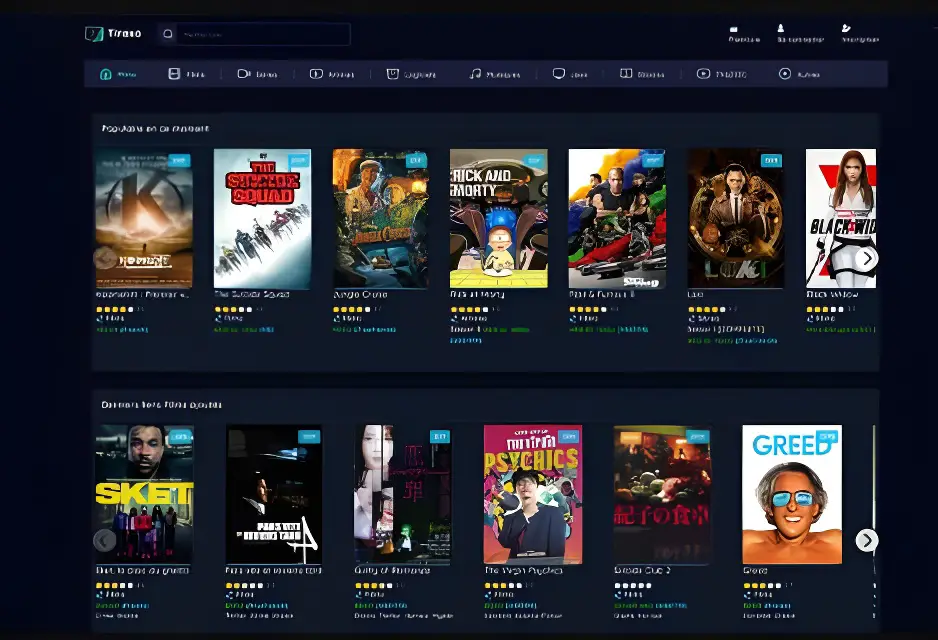
Task: Open the music note category in navigation
Action: (x=494, y=74)
